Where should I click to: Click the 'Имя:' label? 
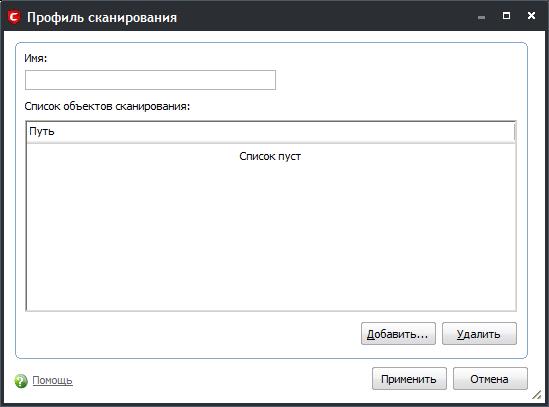click(x=35, y=58)
